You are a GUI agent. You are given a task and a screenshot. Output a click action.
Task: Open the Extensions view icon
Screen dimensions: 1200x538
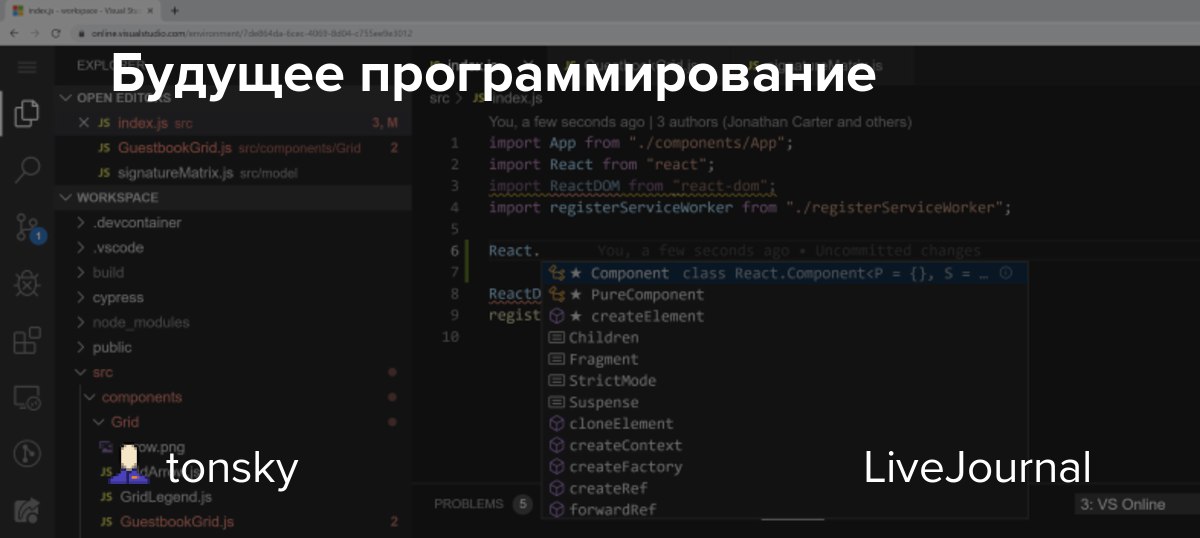[27, 342]
